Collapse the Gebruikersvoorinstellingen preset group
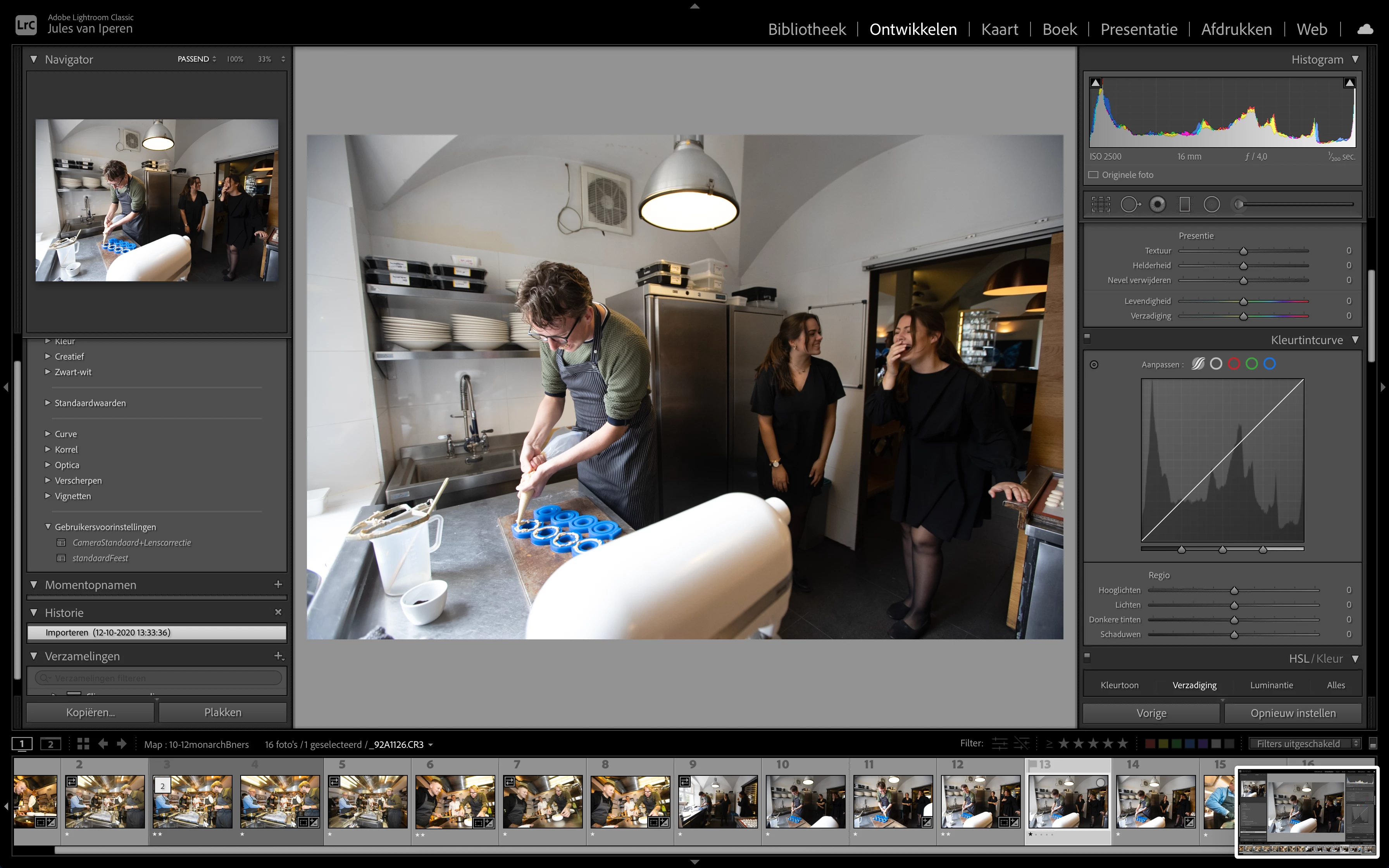 48,527
